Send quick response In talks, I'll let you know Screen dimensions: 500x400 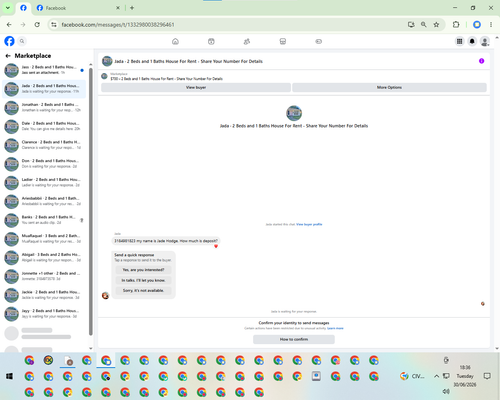(143, 280)
